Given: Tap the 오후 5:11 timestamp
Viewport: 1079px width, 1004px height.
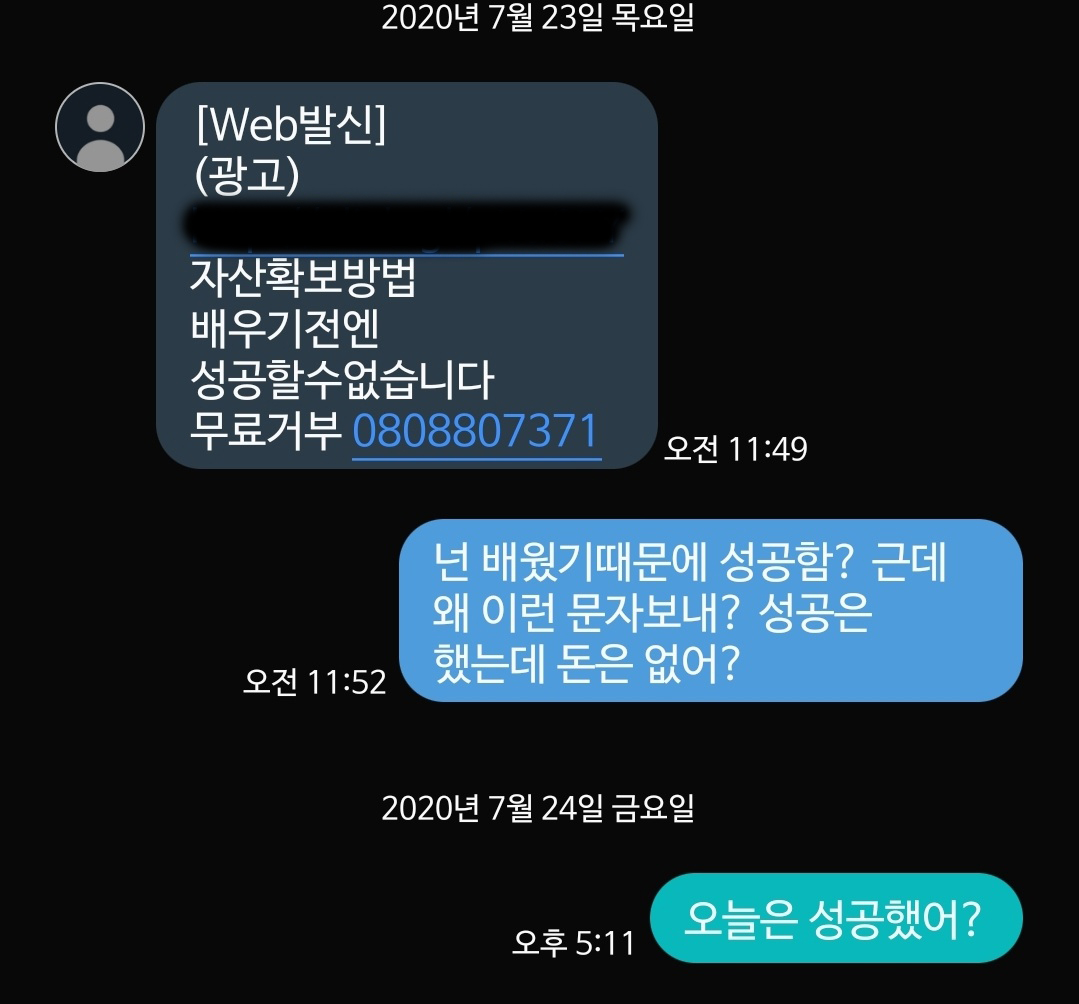Looking at the screenshot, I should (573, 943).
